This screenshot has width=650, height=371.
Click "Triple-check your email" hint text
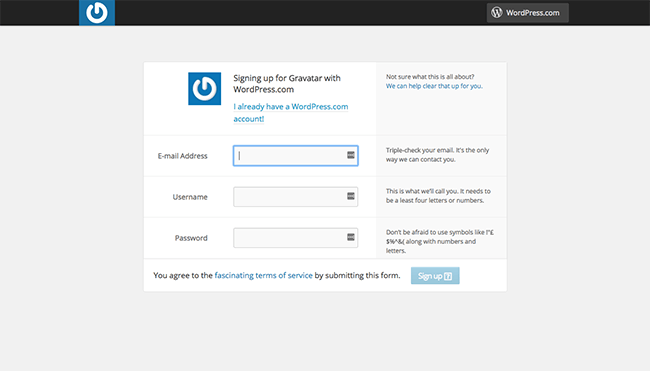click(x=437, y=155)
